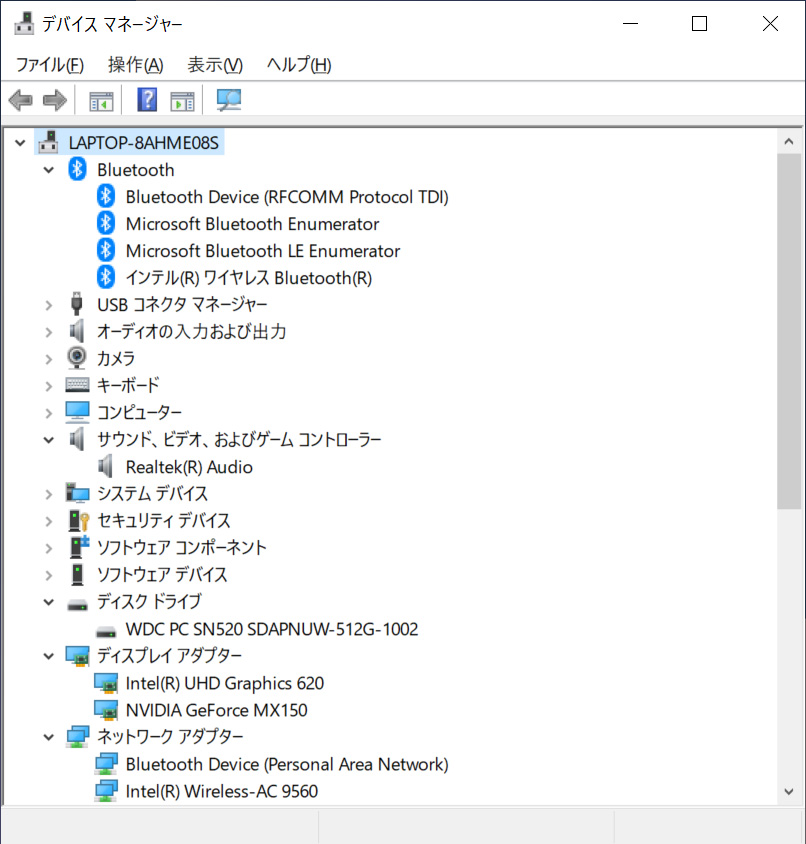806x844 pixels.
Task: Open Help using the toolbar question mark icon
Action: pos(146,99)
